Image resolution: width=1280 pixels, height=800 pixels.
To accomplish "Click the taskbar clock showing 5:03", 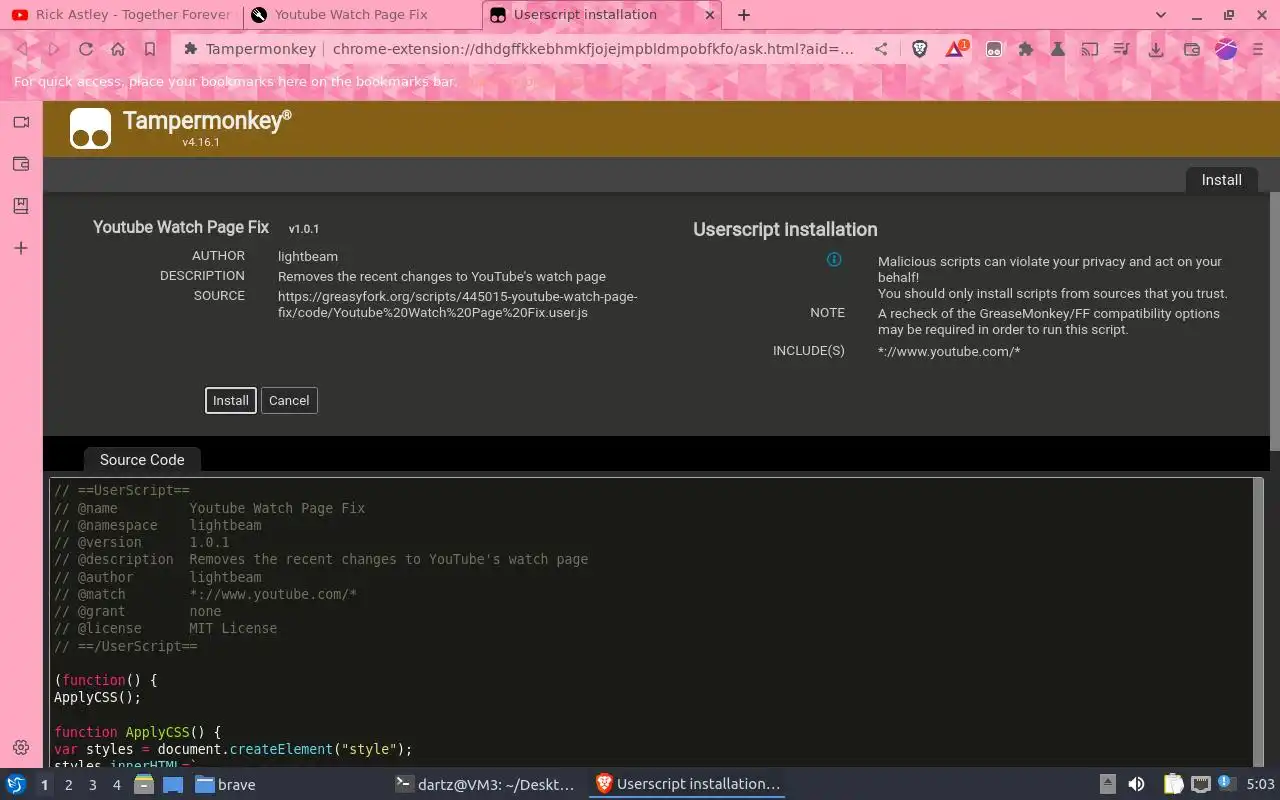I will pos(1260,785).
